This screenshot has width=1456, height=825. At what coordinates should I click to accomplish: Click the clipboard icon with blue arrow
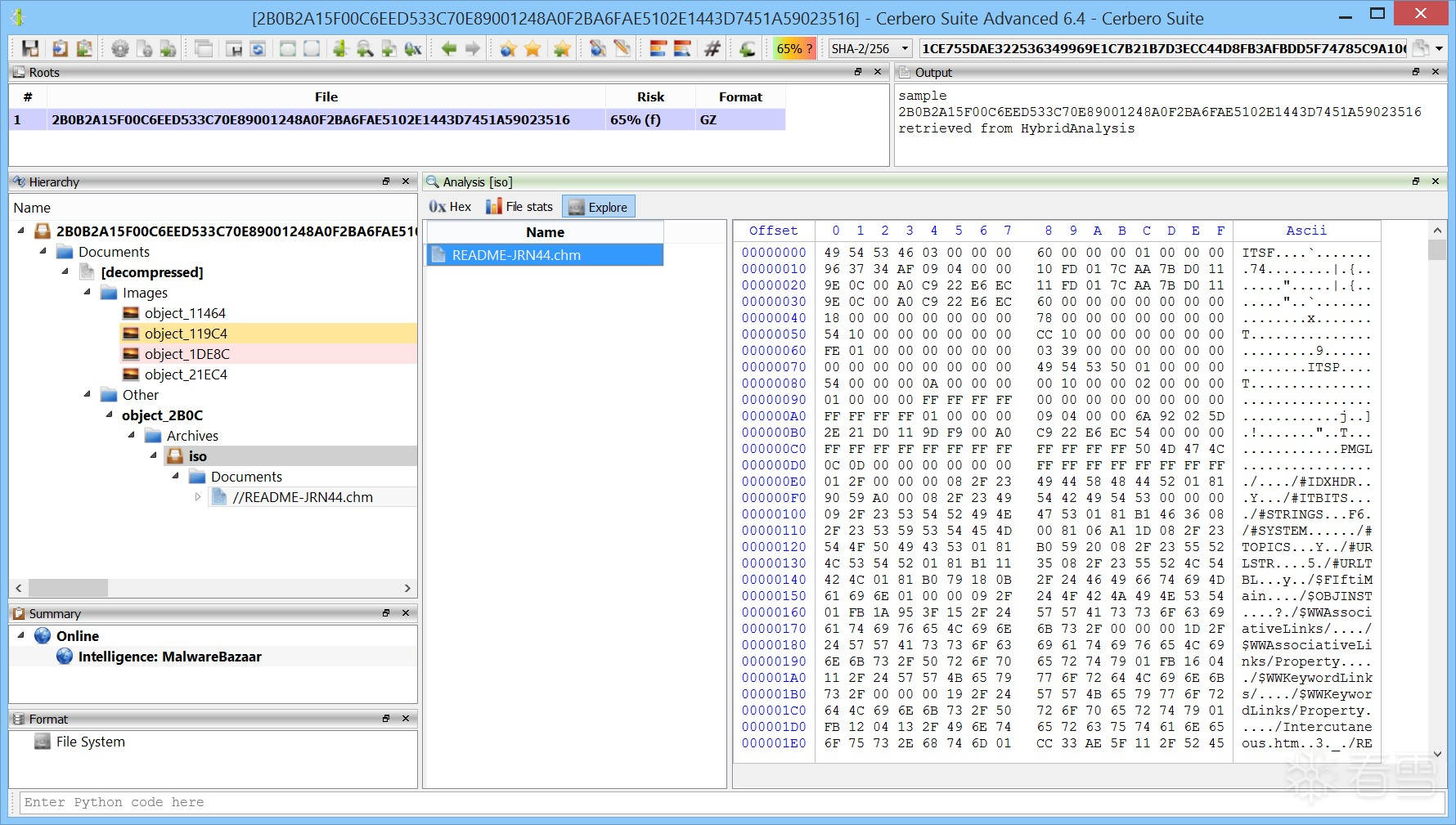pos(60,48)
